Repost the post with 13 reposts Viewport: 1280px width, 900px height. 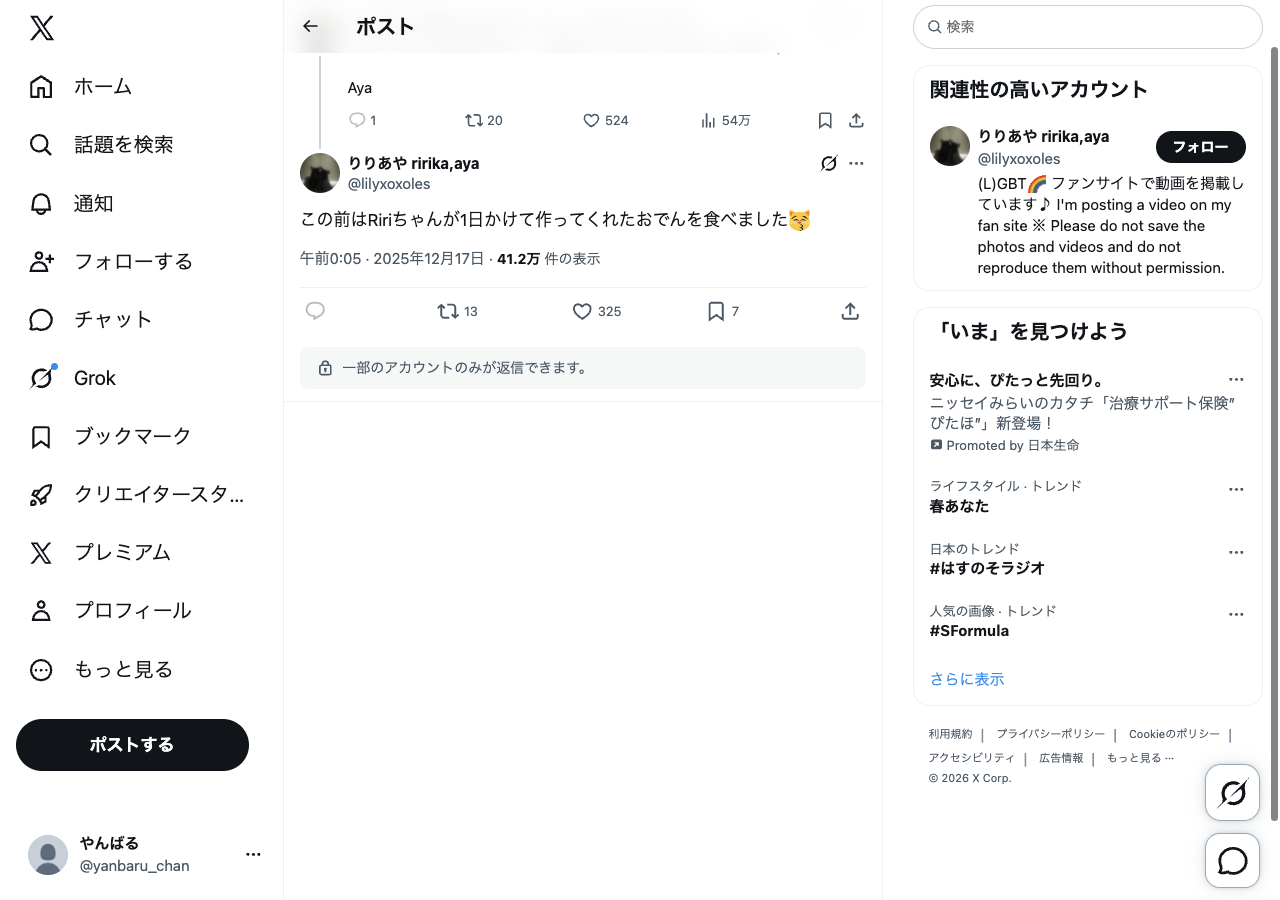pyautogui.click(x=448, y=312)
